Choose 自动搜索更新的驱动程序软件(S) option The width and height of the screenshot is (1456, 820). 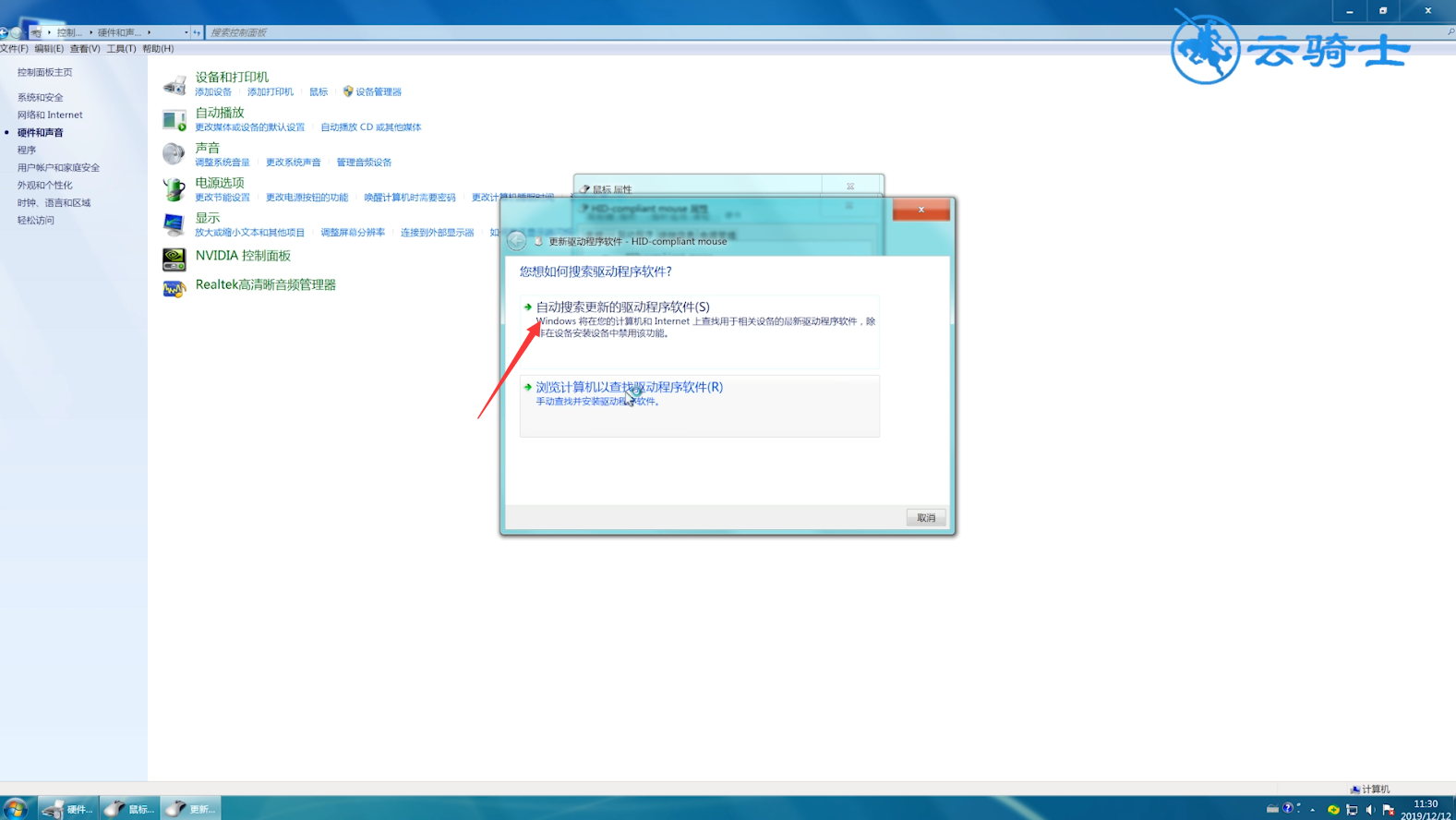[699, 331]
